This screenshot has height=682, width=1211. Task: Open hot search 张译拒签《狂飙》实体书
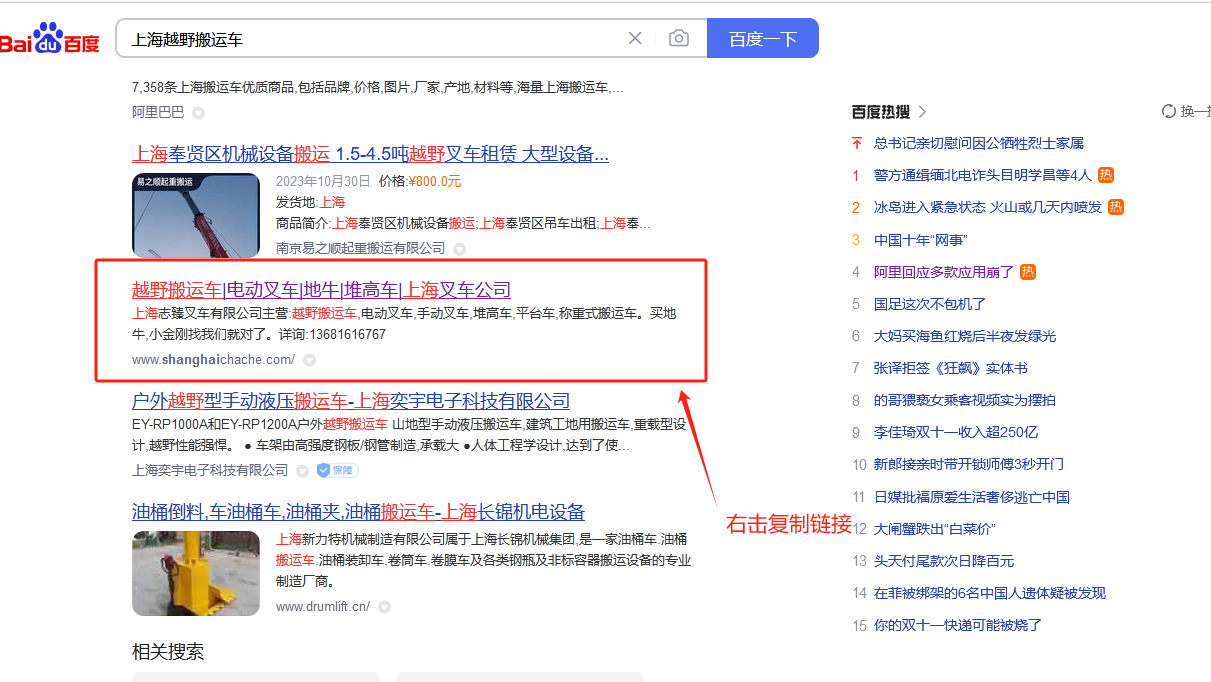(x=951, y=367)
